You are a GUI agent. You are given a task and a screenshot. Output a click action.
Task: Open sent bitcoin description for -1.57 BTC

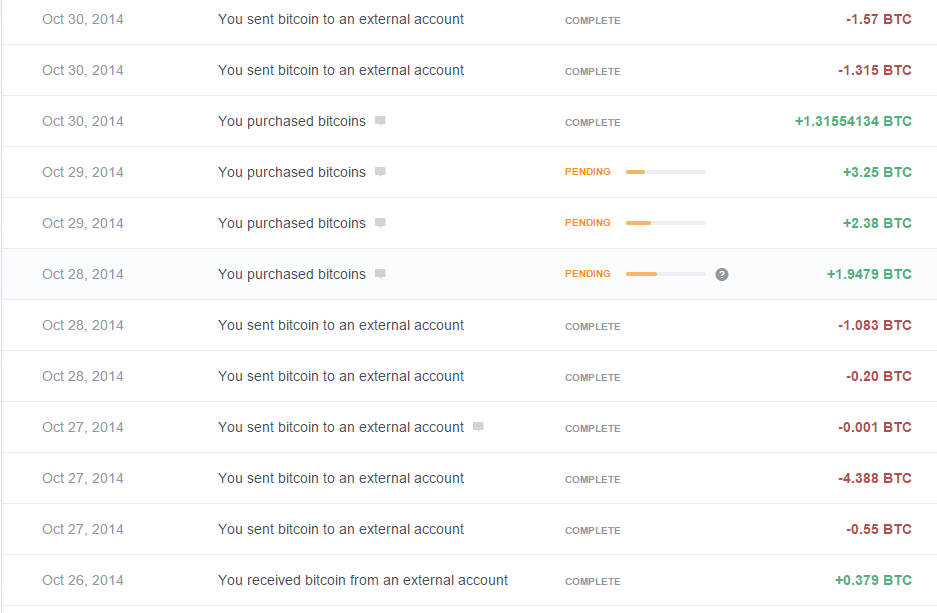coord(341,19)
